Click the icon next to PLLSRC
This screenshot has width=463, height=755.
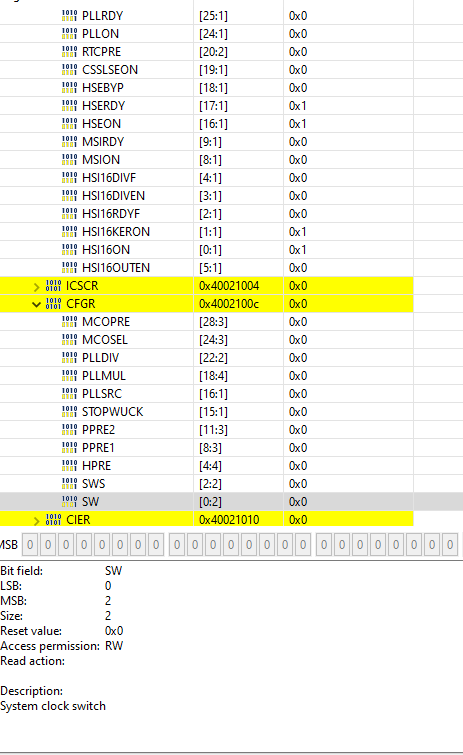coord(69,394)
